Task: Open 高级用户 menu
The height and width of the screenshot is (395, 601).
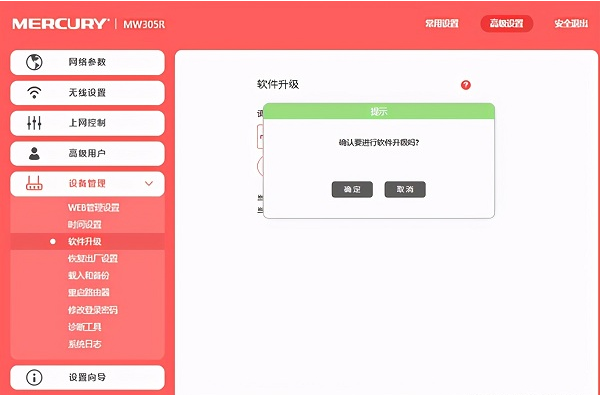Action: pyautogui.click(x=87, y=153)
